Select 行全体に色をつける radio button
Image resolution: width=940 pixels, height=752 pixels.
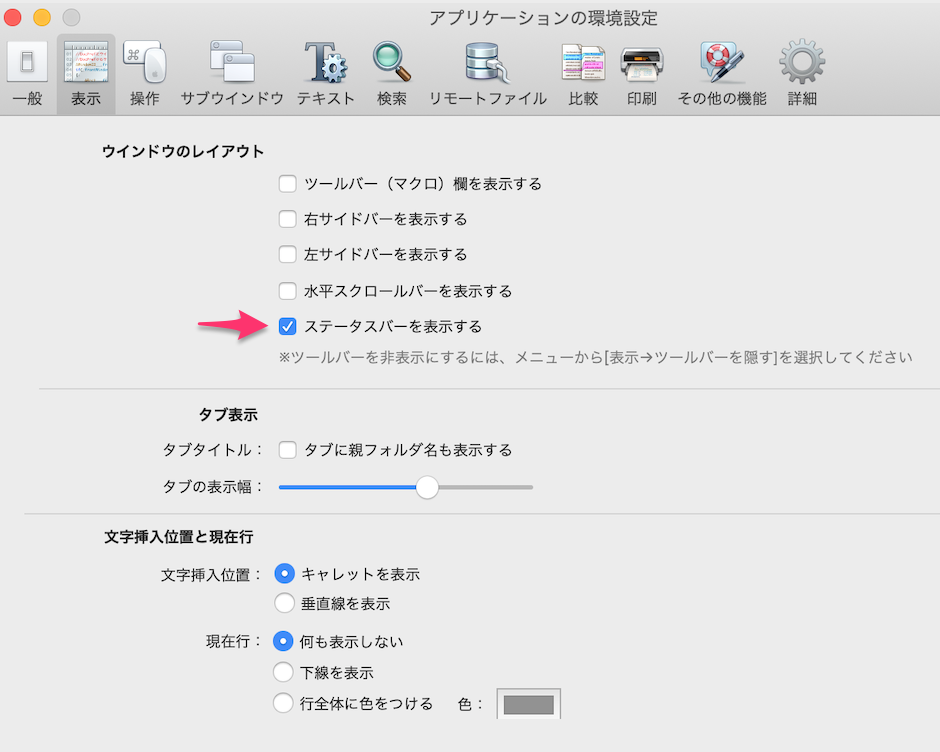point(283,703)
